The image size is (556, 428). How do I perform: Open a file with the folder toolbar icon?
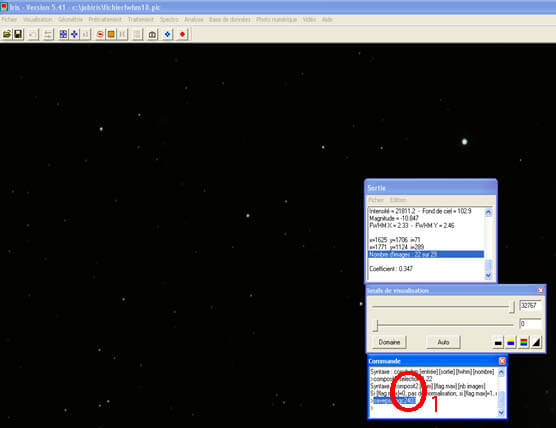pyautogui.click(x=7, y=34)
